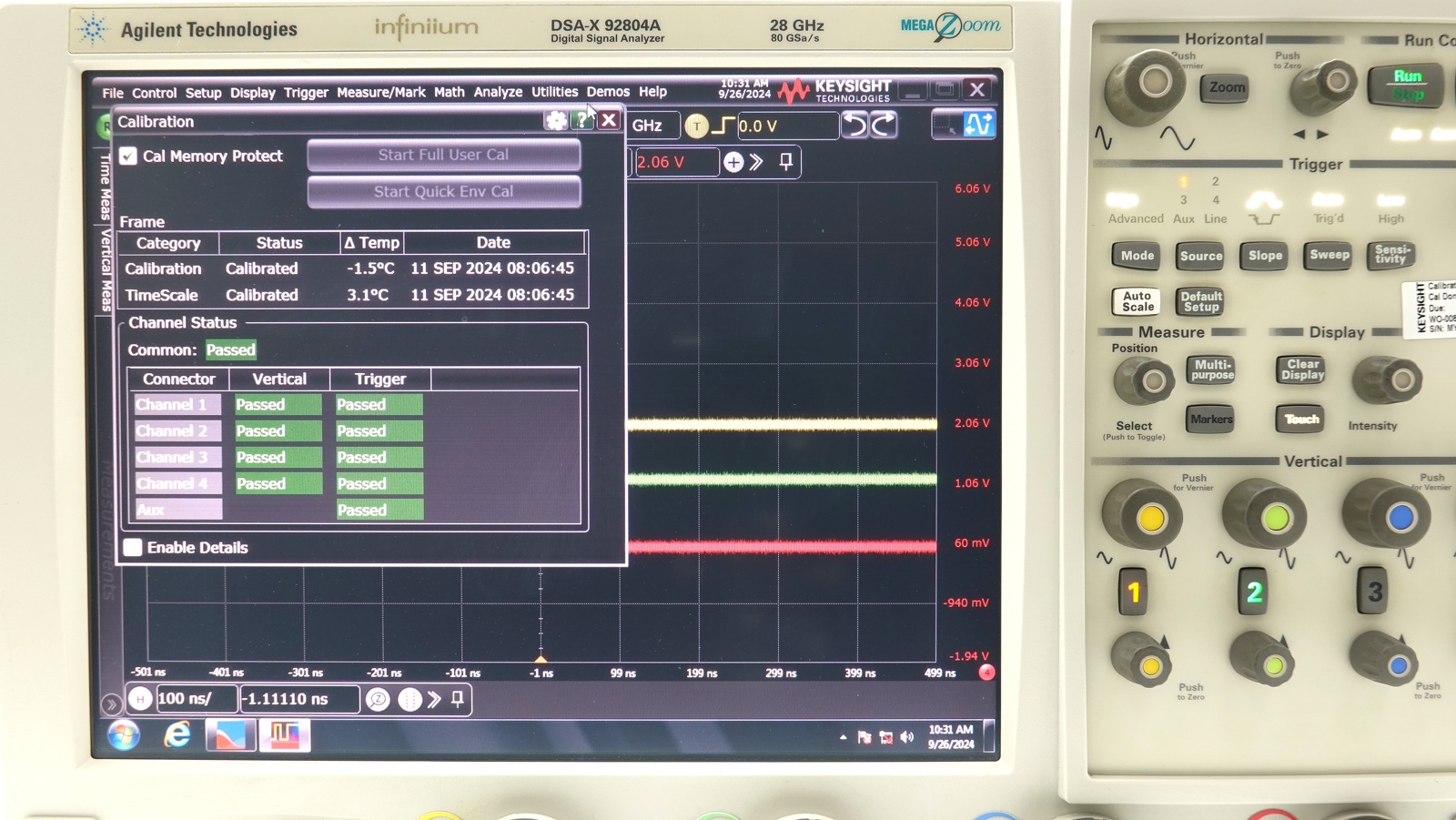
Task: Click the TimeScale category row
Action: [x=352, y=295]
